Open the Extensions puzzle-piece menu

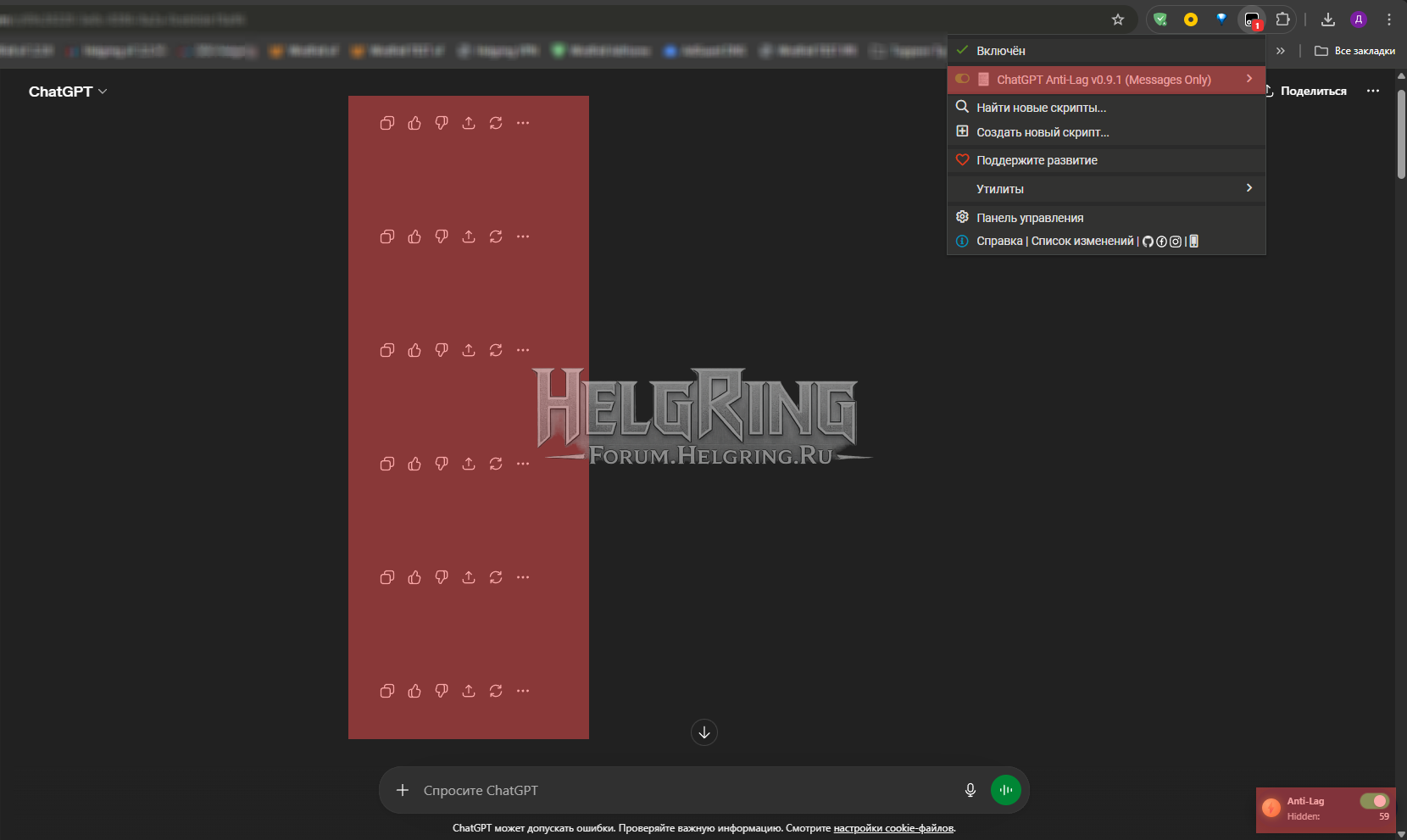pyautogui.click(x=1283, y=19)
